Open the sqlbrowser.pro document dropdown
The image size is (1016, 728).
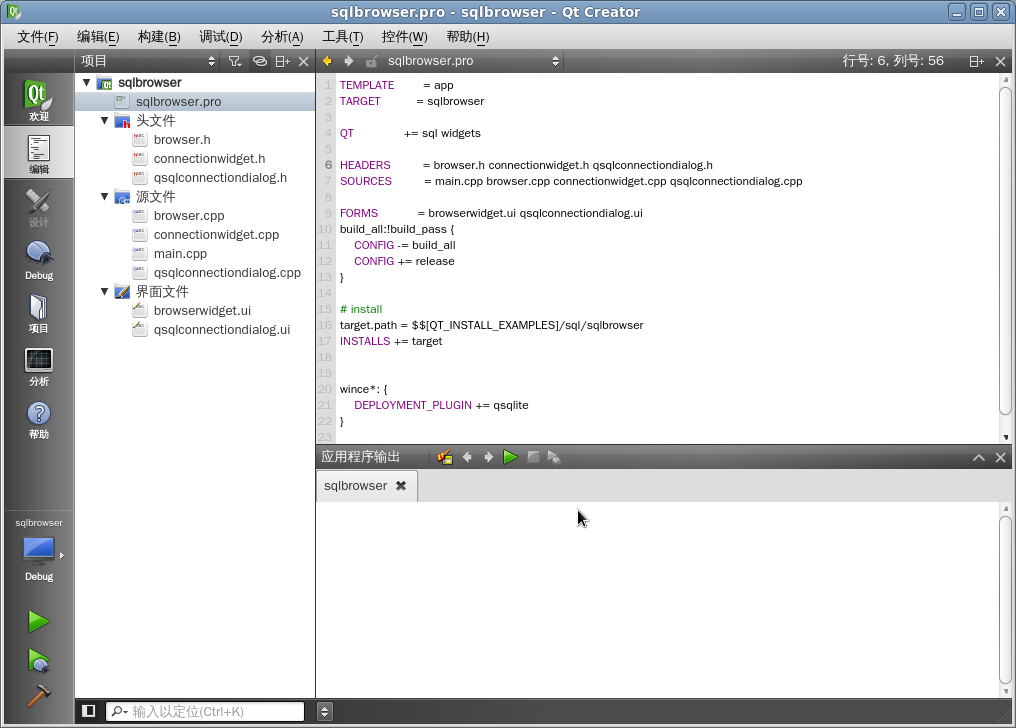coord(473,61)
